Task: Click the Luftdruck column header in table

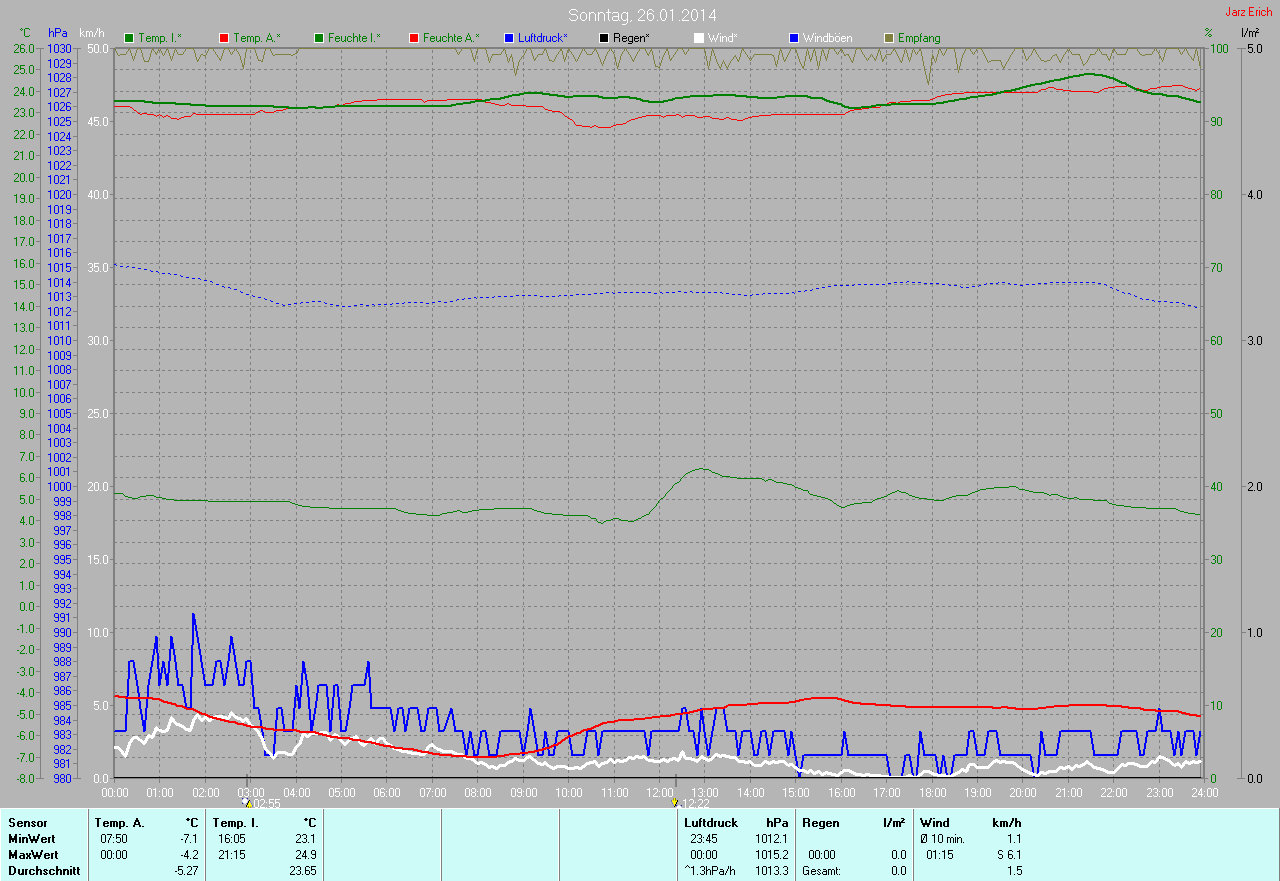Action: (x=711, y=823)
